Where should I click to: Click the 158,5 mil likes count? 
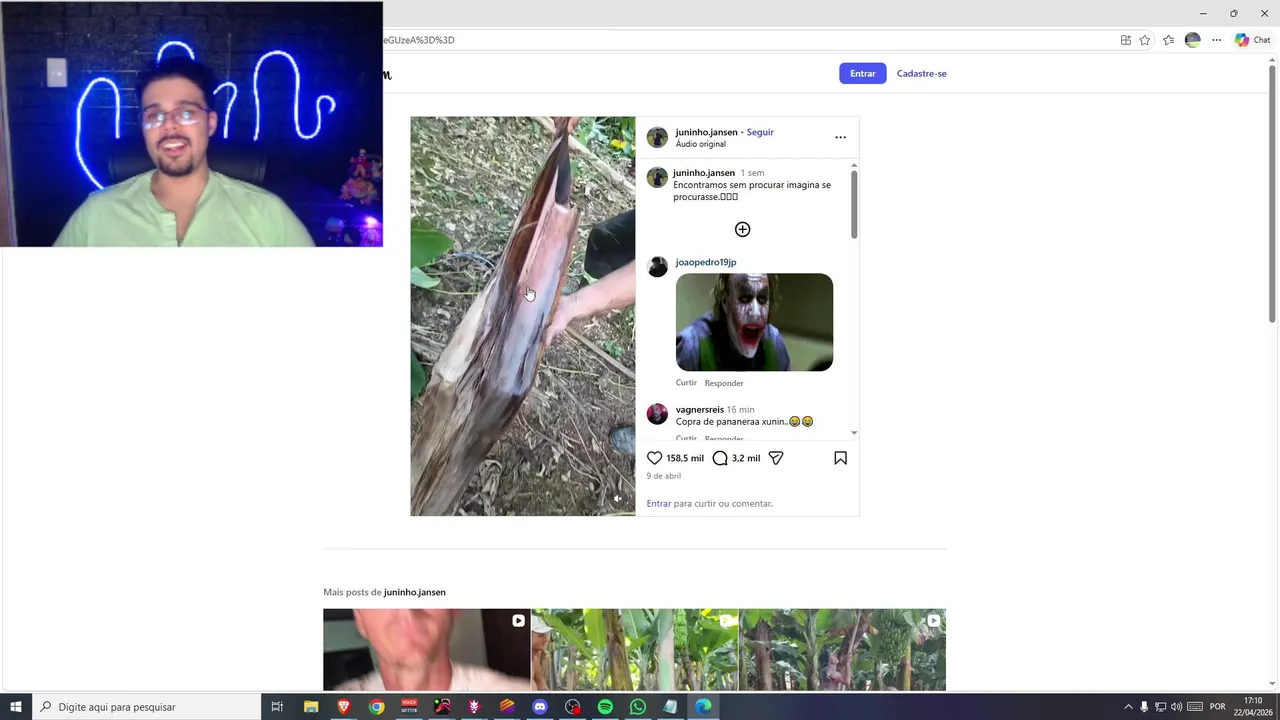pyautogui.click(x=685, y=458)
